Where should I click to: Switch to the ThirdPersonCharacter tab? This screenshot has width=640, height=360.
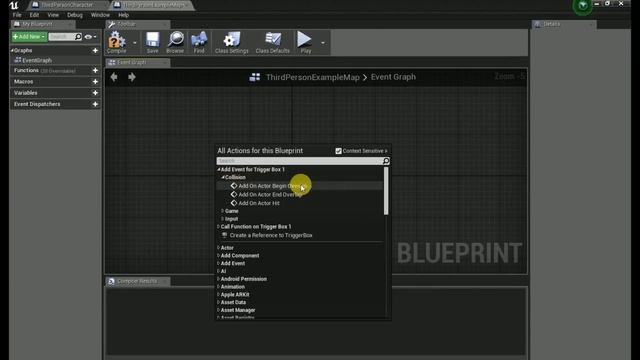point(67,5)
